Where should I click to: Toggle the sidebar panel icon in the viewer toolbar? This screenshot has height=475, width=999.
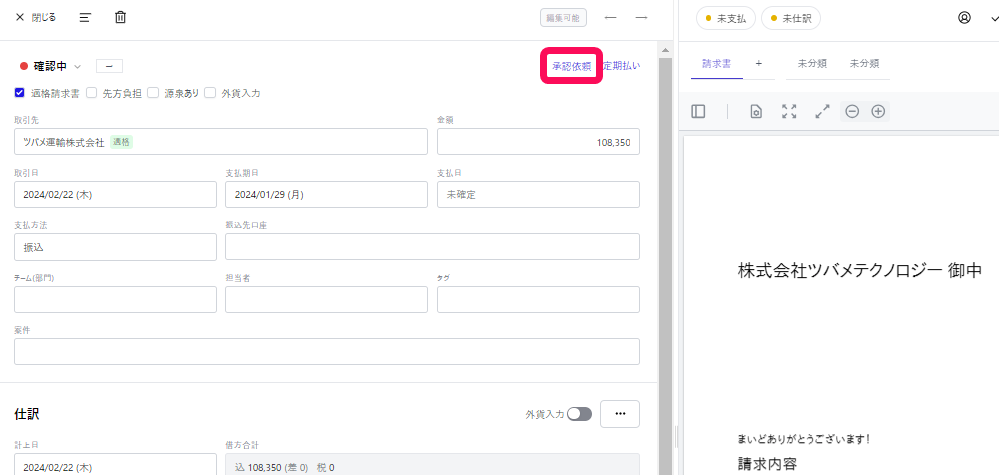[698, 111]
